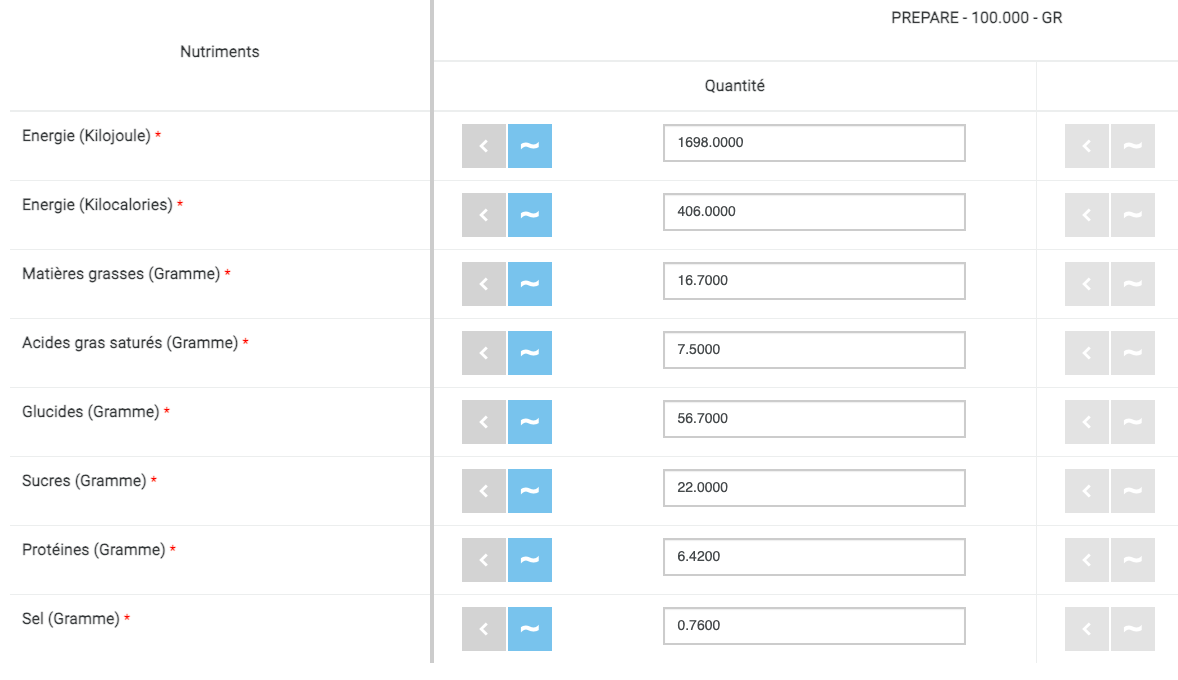Click the Energie (Kilojoule) quantity field 1698.0000
Image resolution: width=1178 pixels, height=680 pixels.
coord(814,143)
